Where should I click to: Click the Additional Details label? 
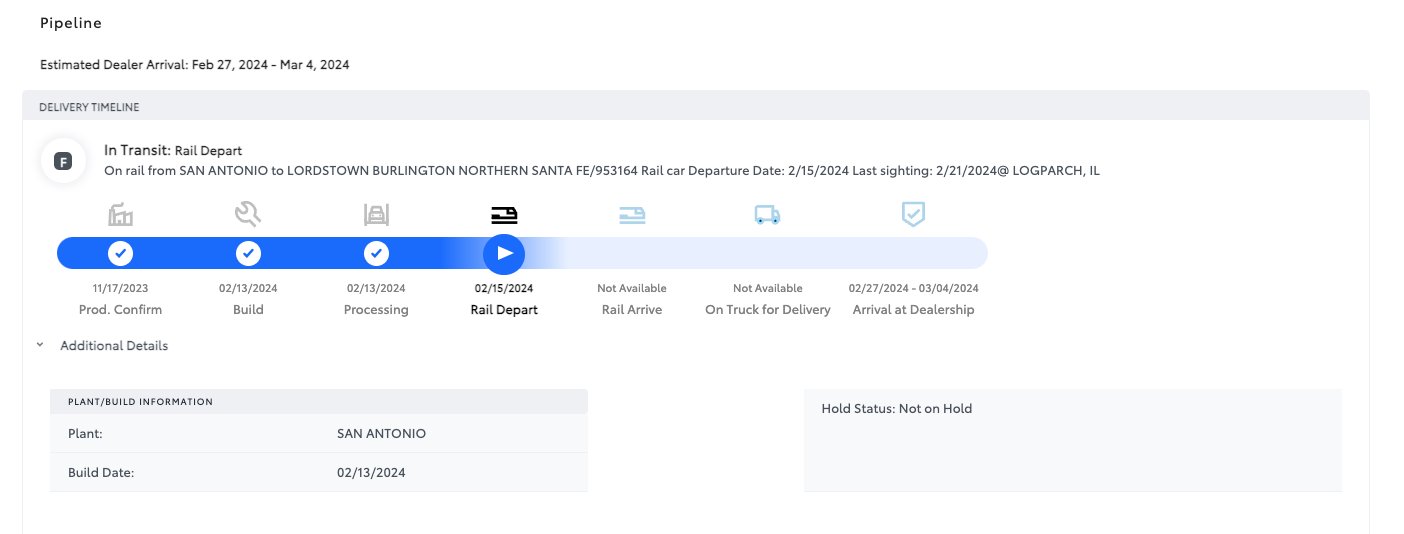[114, 346]
